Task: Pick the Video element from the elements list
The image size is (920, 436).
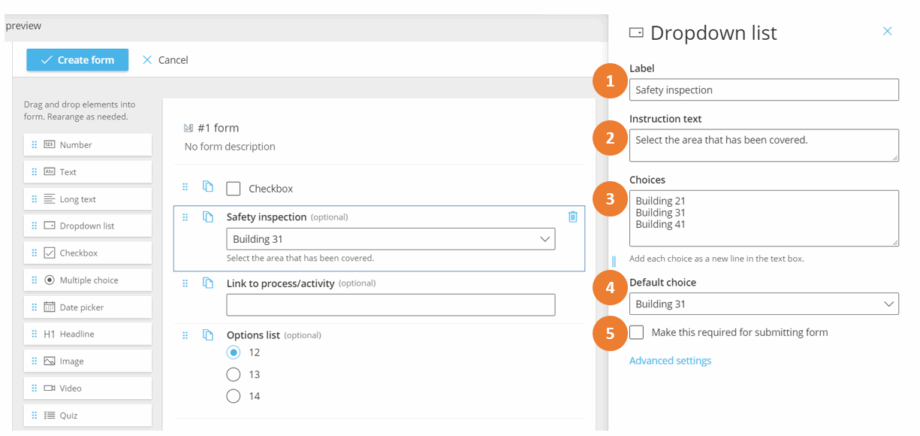Action: click(x=88, y=388)
